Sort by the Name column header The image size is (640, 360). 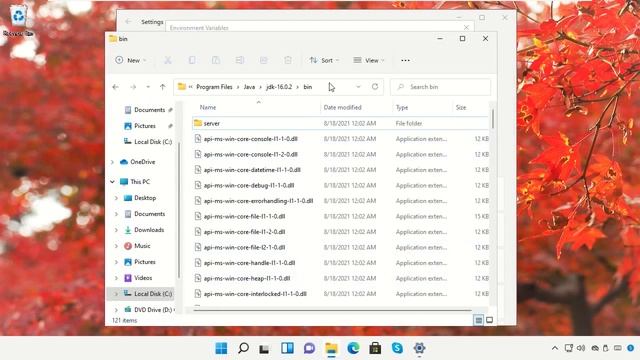click(208, 107)
